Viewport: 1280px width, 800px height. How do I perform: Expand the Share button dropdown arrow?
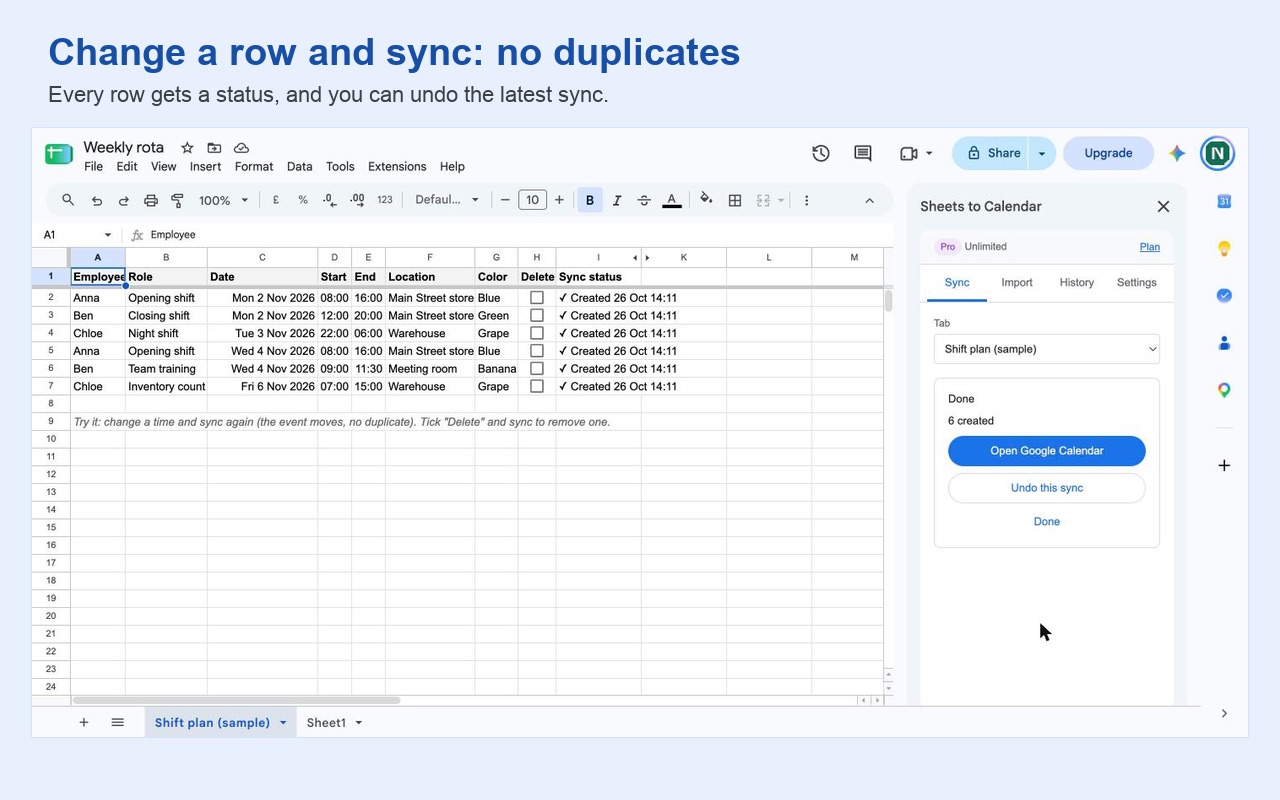click(x=1042, y=153)
